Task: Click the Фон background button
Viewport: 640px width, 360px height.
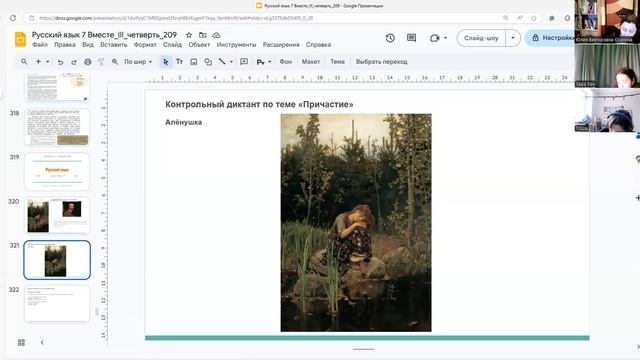Action: click(286, 62)
